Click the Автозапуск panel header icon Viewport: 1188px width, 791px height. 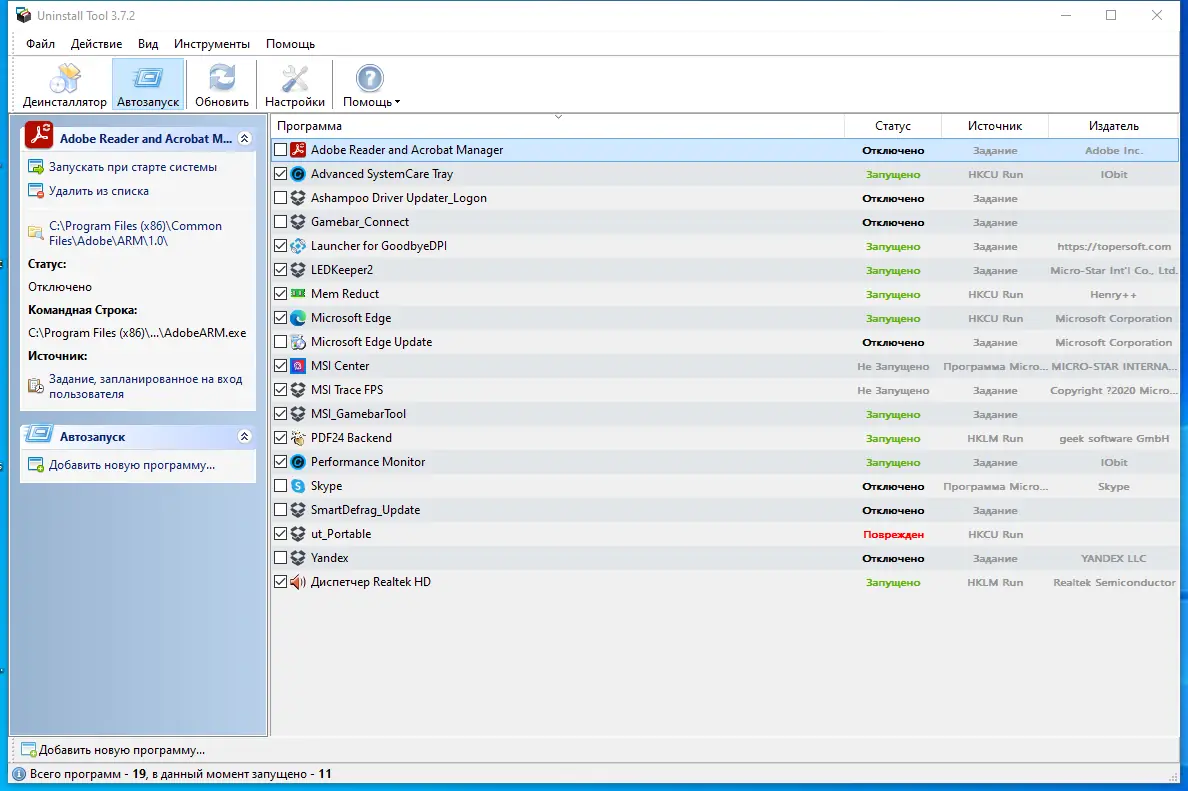coord(39,435)
